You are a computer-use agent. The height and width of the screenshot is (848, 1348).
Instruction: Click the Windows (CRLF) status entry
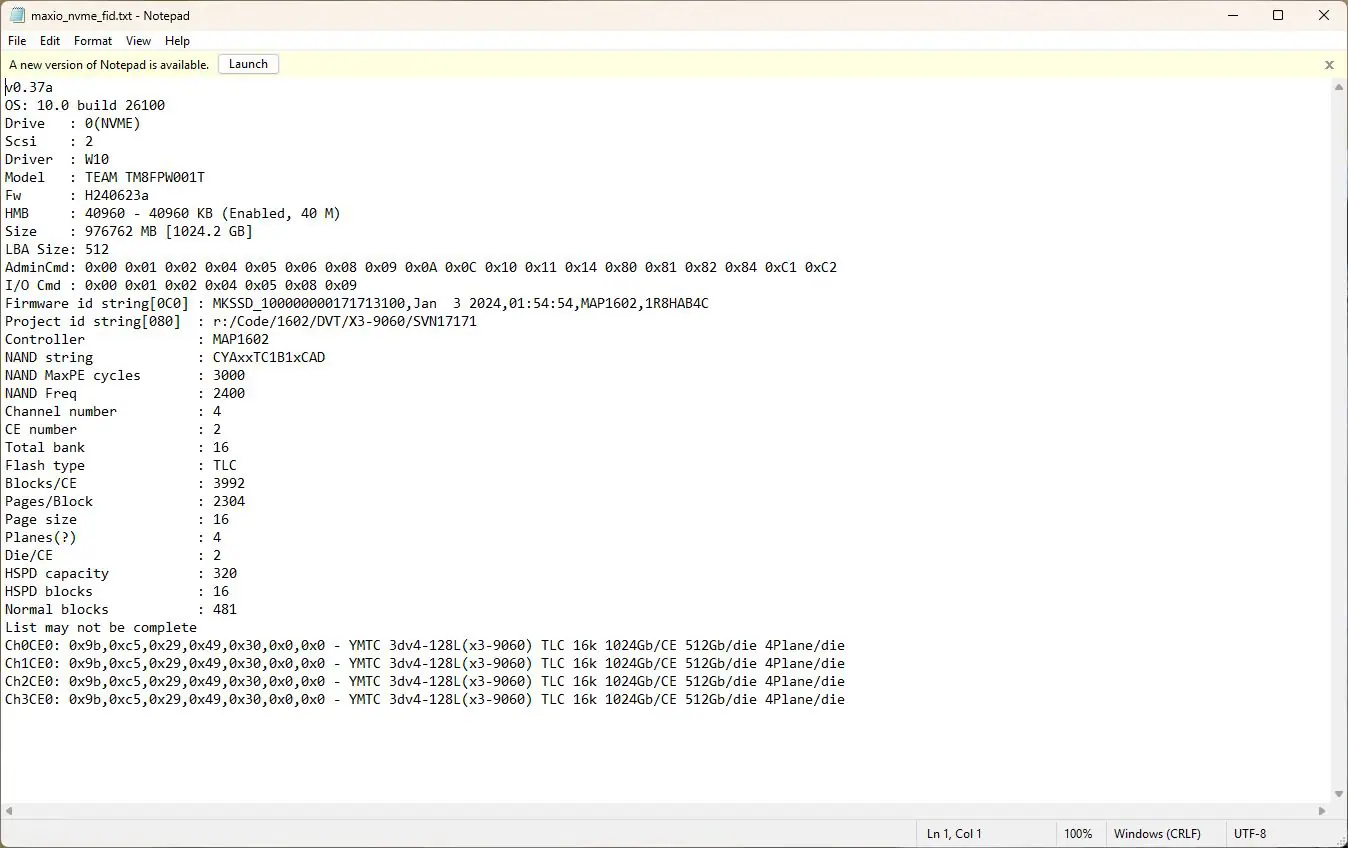pos(1157,833)
